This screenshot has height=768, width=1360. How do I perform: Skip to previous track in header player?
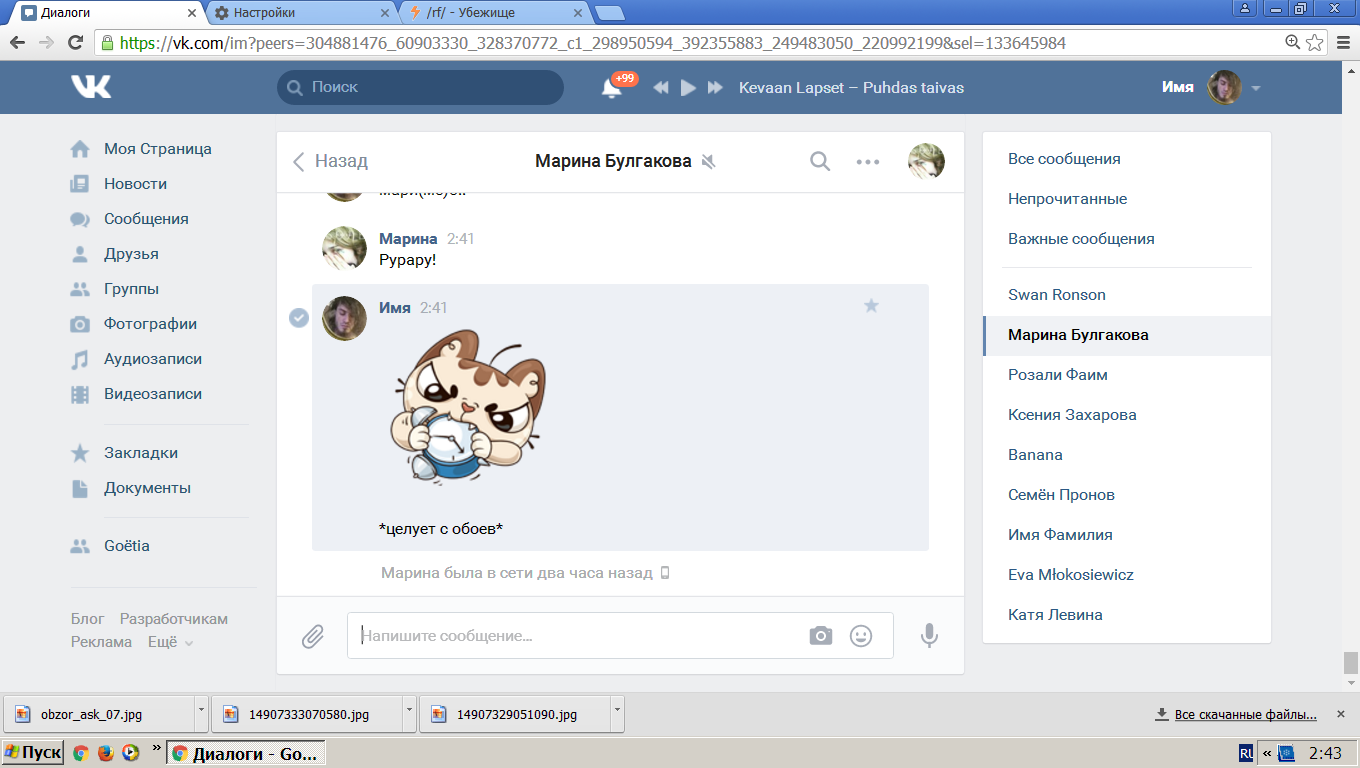(x=661, y=88)
